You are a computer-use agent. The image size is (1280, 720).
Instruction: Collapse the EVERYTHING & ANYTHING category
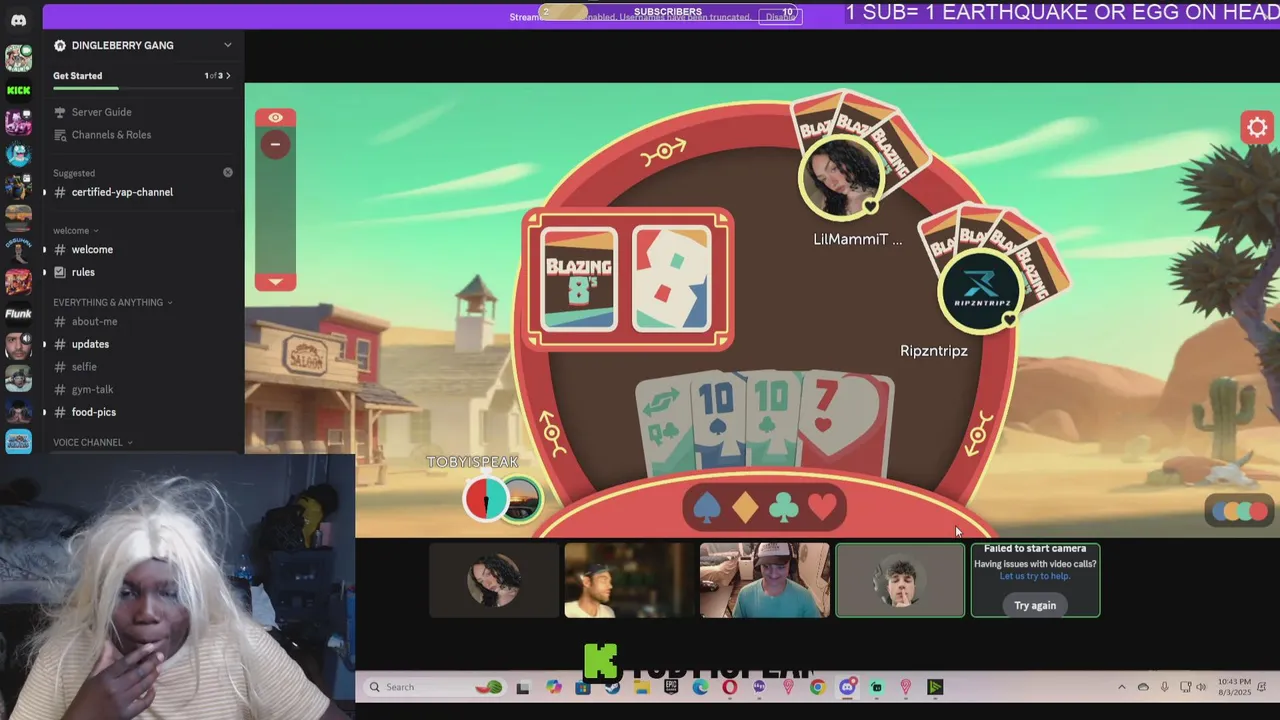pos(113,302)
